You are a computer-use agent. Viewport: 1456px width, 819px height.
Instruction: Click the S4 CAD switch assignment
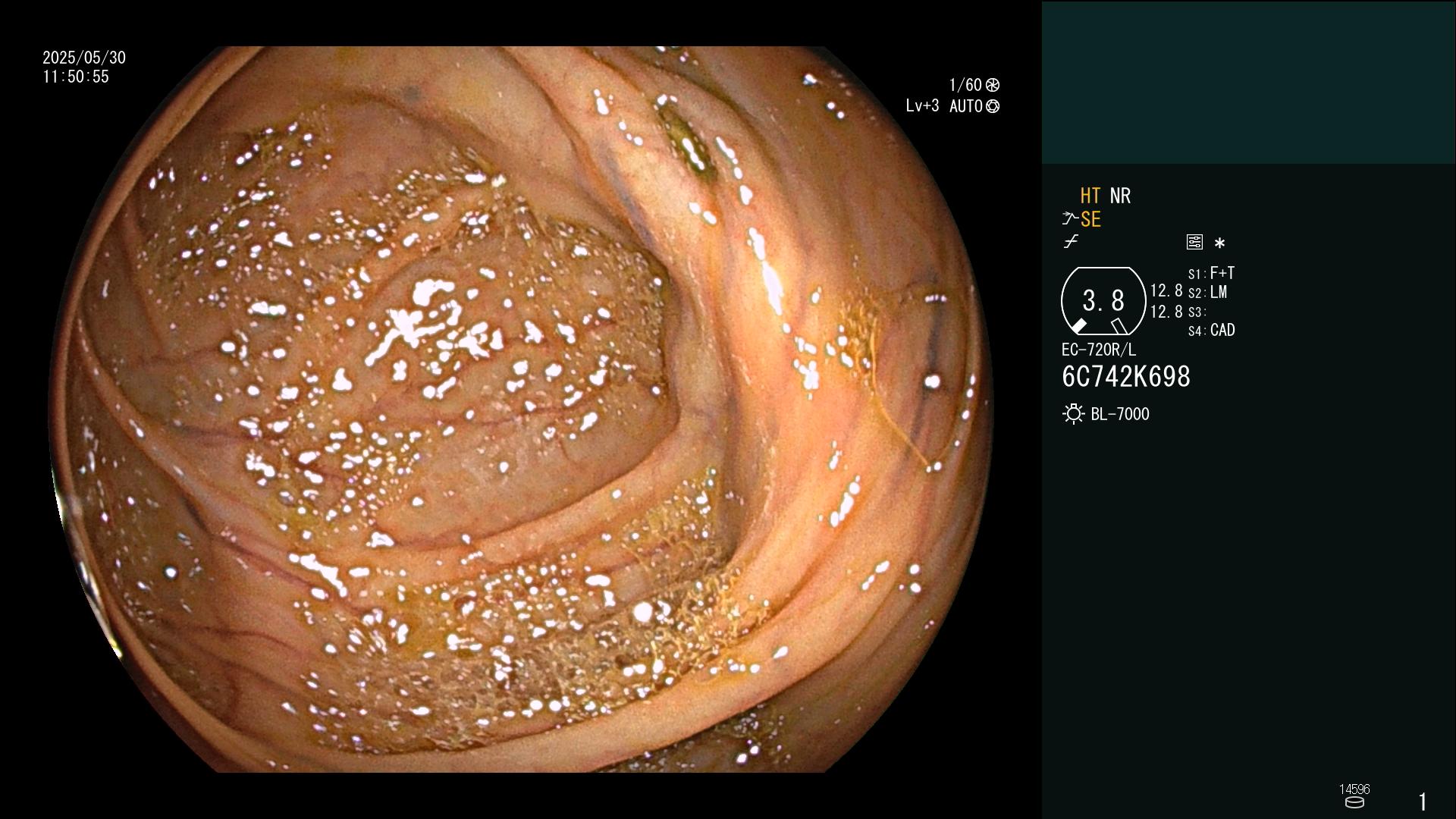pos(1211,331)
